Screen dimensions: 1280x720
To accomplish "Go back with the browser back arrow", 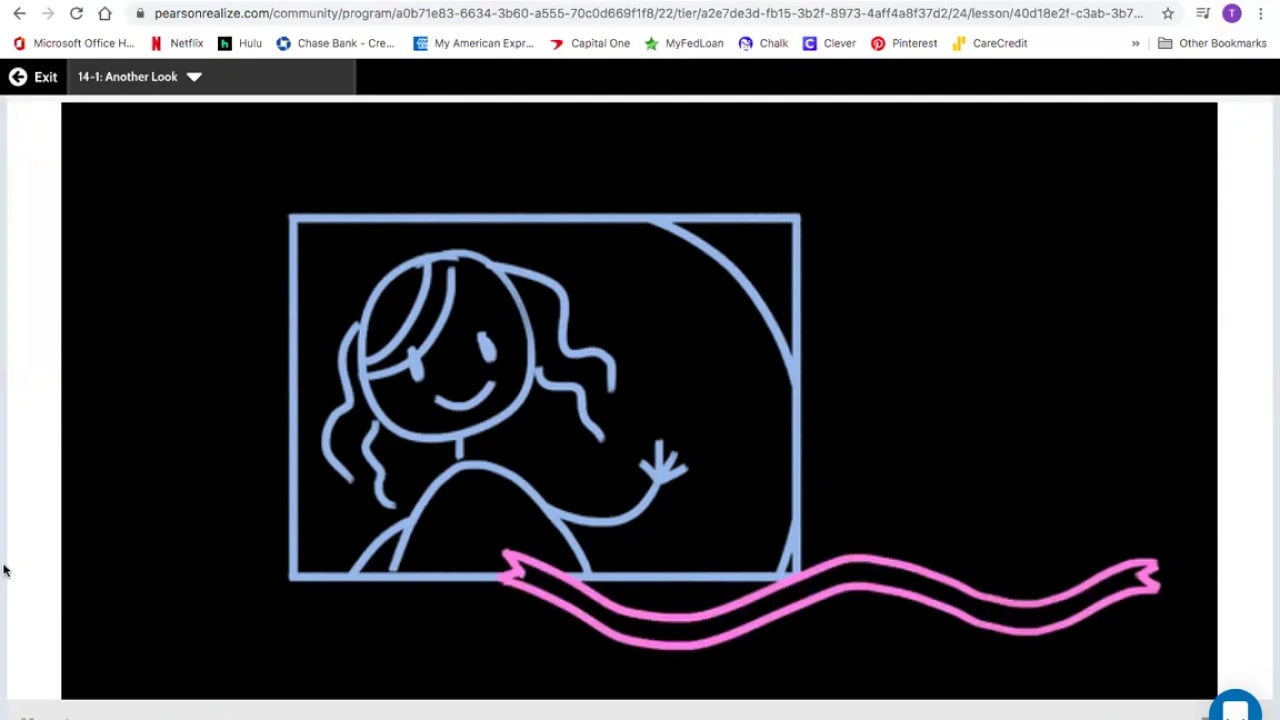I will (19, 13).
